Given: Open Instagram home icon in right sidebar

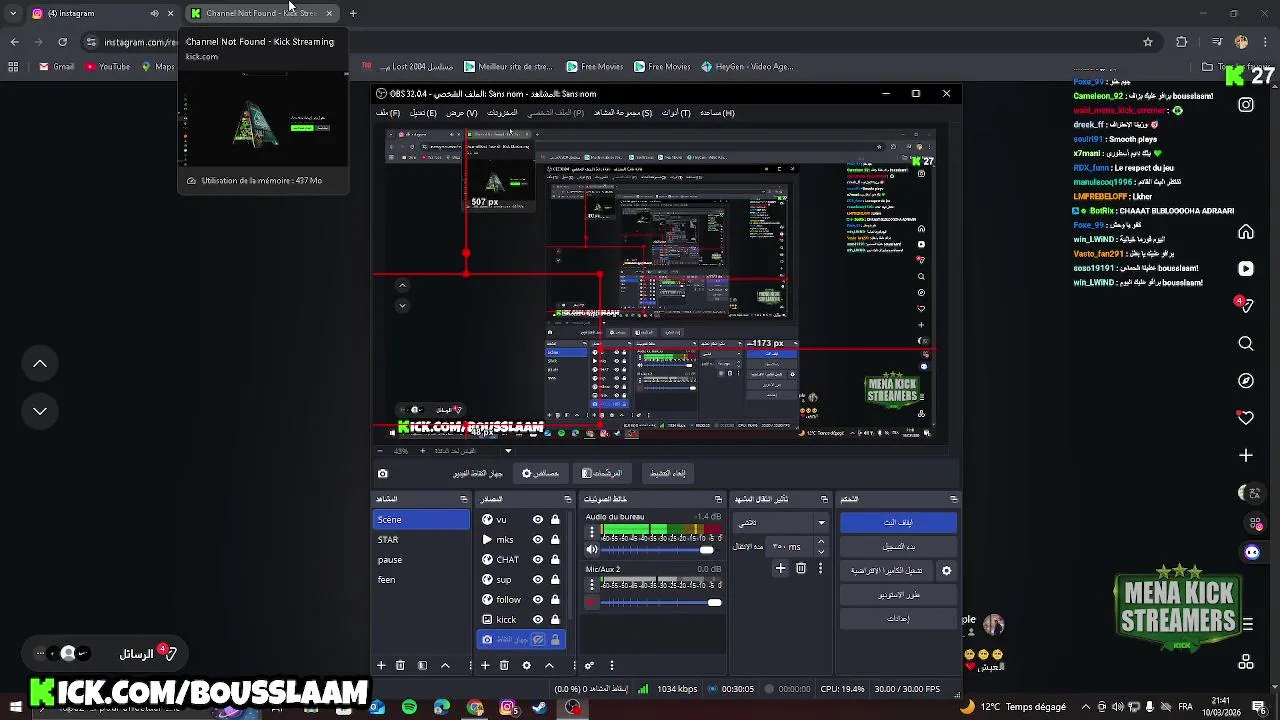Looking at the screenshot, I should point(1246,232).
